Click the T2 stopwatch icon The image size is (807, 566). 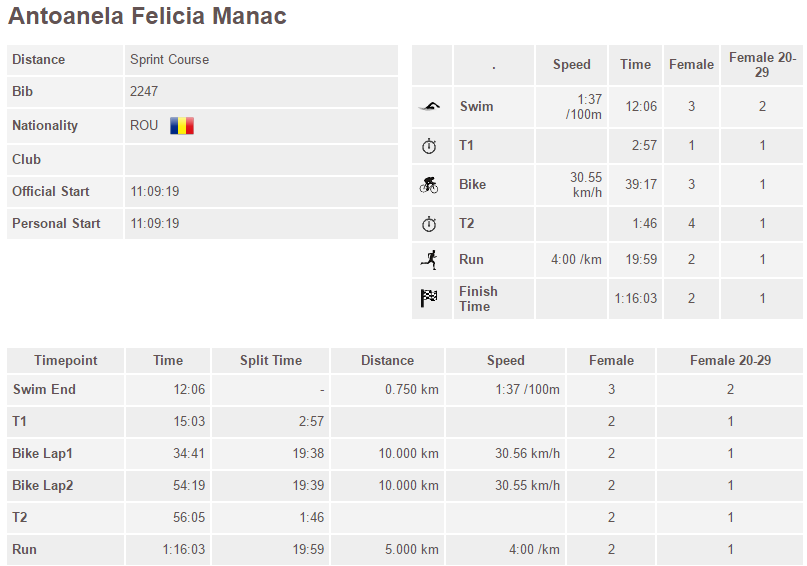click(x=429, y=224)
